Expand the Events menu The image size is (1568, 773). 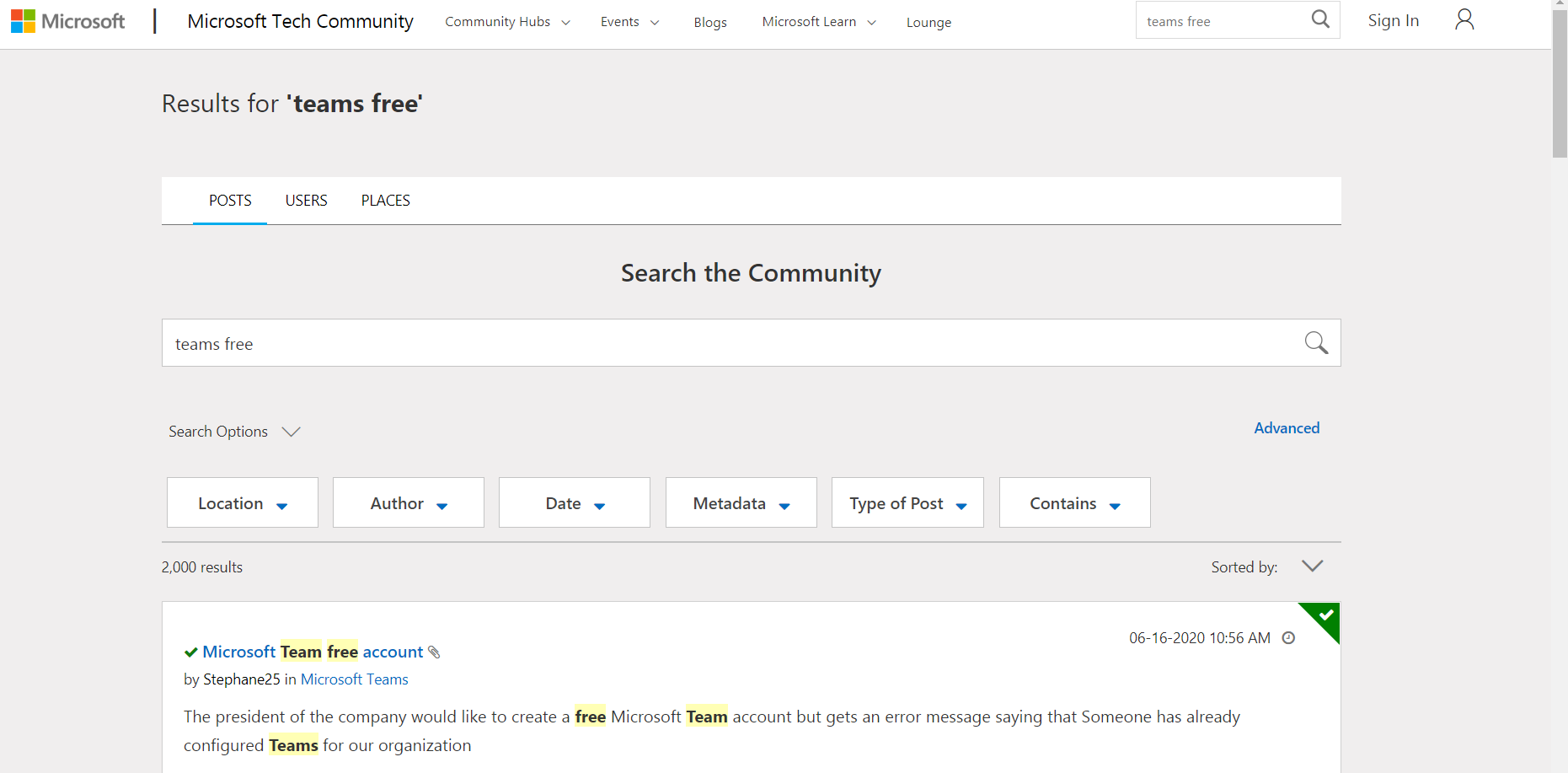629,22
